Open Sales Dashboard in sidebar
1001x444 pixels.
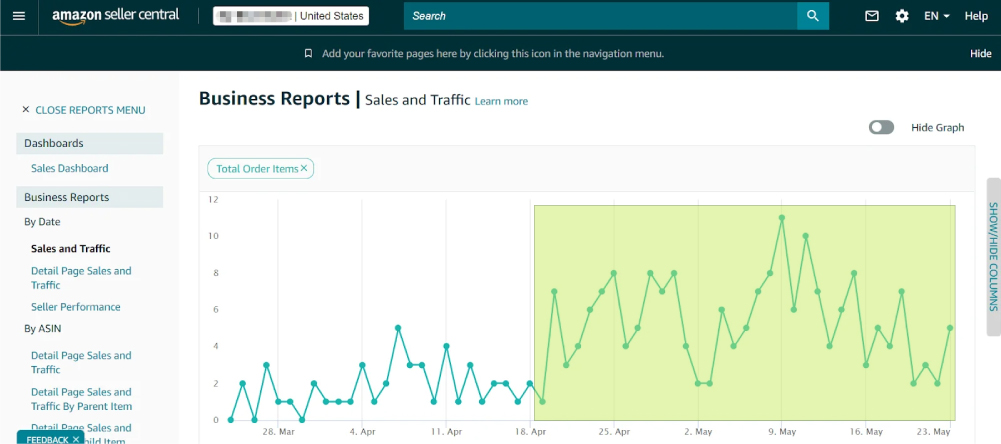coord(69,168)
